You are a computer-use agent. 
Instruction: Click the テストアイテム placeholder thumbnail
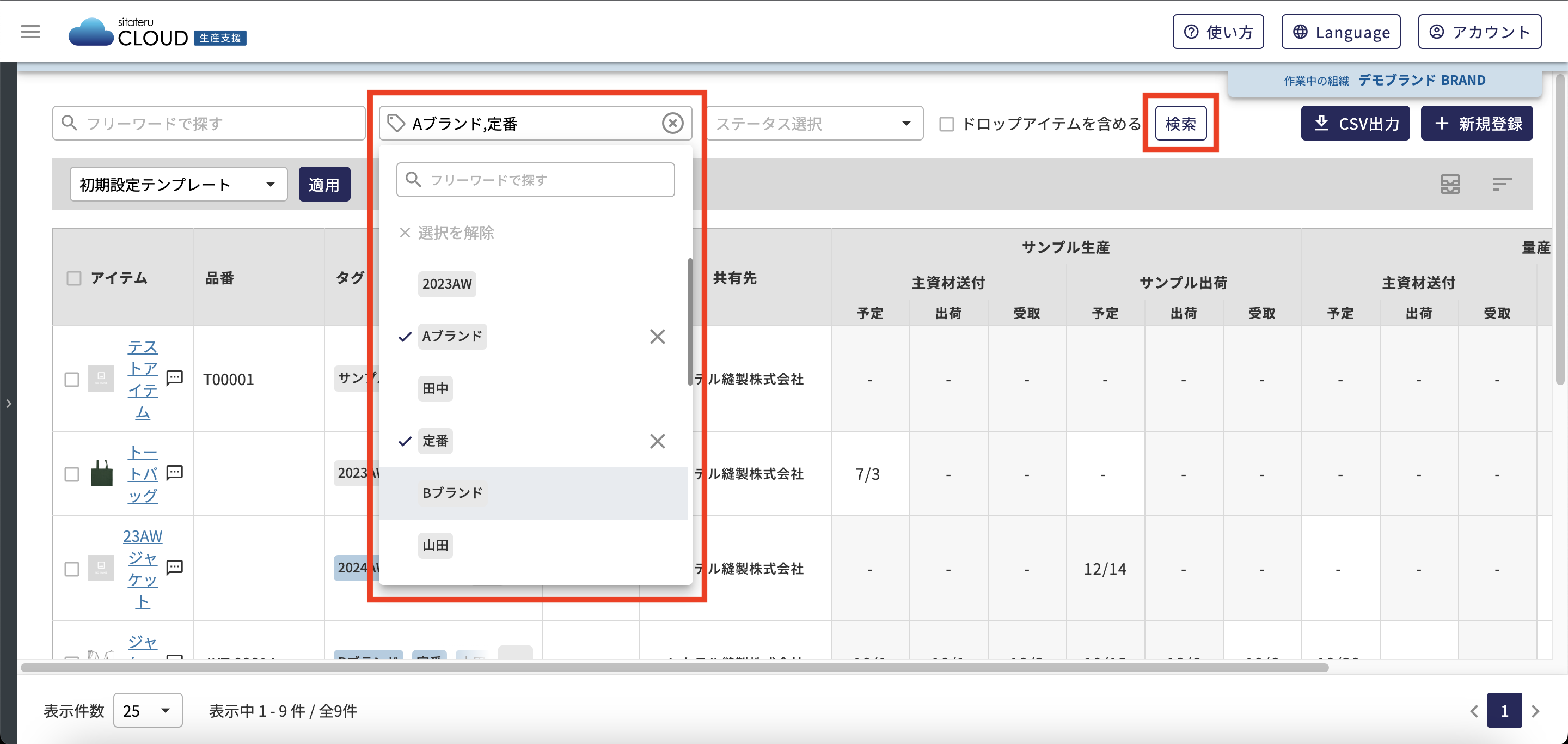101,379
